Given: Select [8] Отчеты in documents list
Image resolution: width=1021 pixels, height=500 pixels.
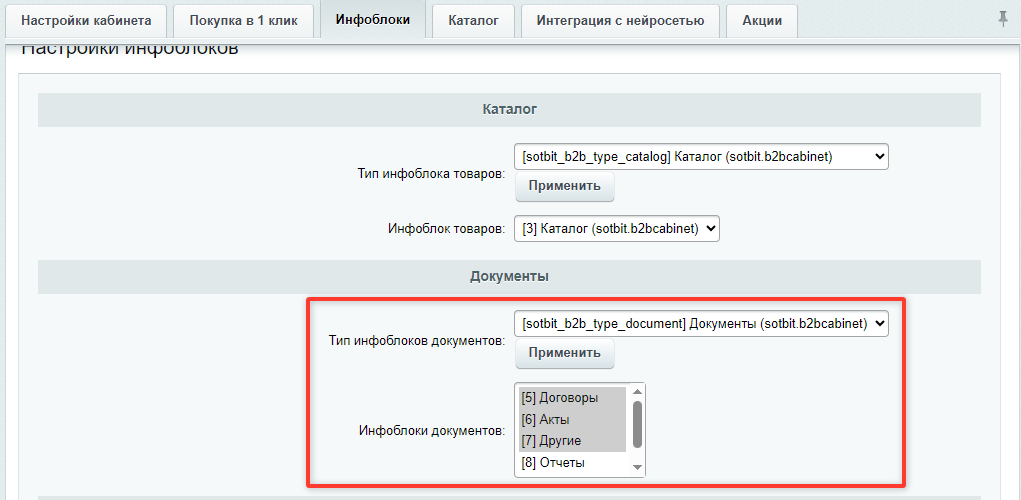Looking at the screenshot, I should pos(572,463).
